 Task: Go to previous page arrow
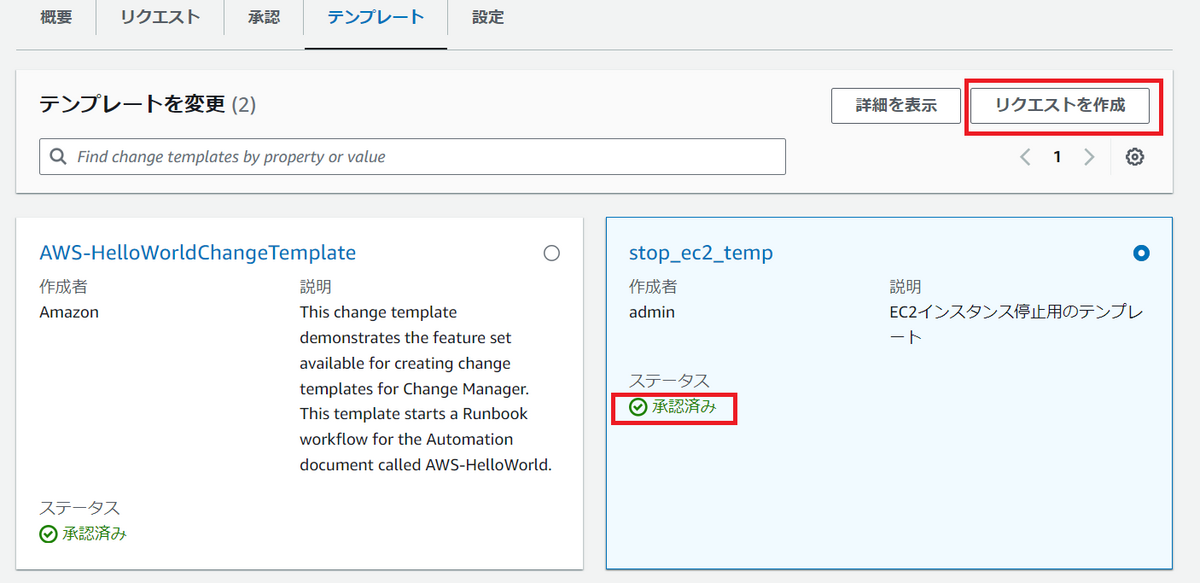pos(1024,157)
